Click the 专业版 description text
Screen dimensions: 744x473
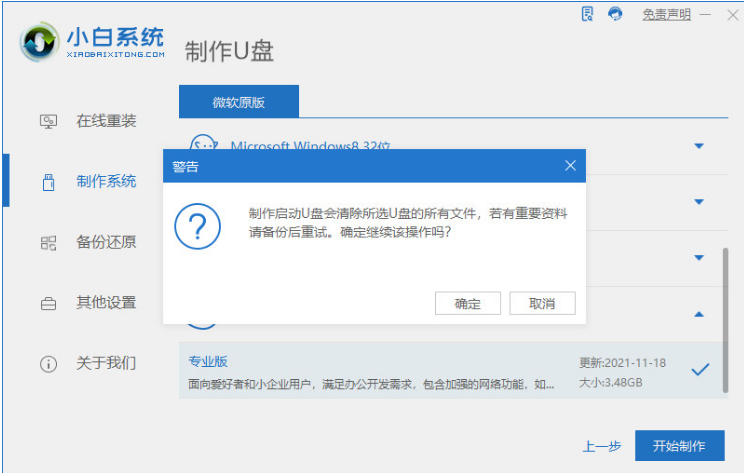tap(371, 384)
